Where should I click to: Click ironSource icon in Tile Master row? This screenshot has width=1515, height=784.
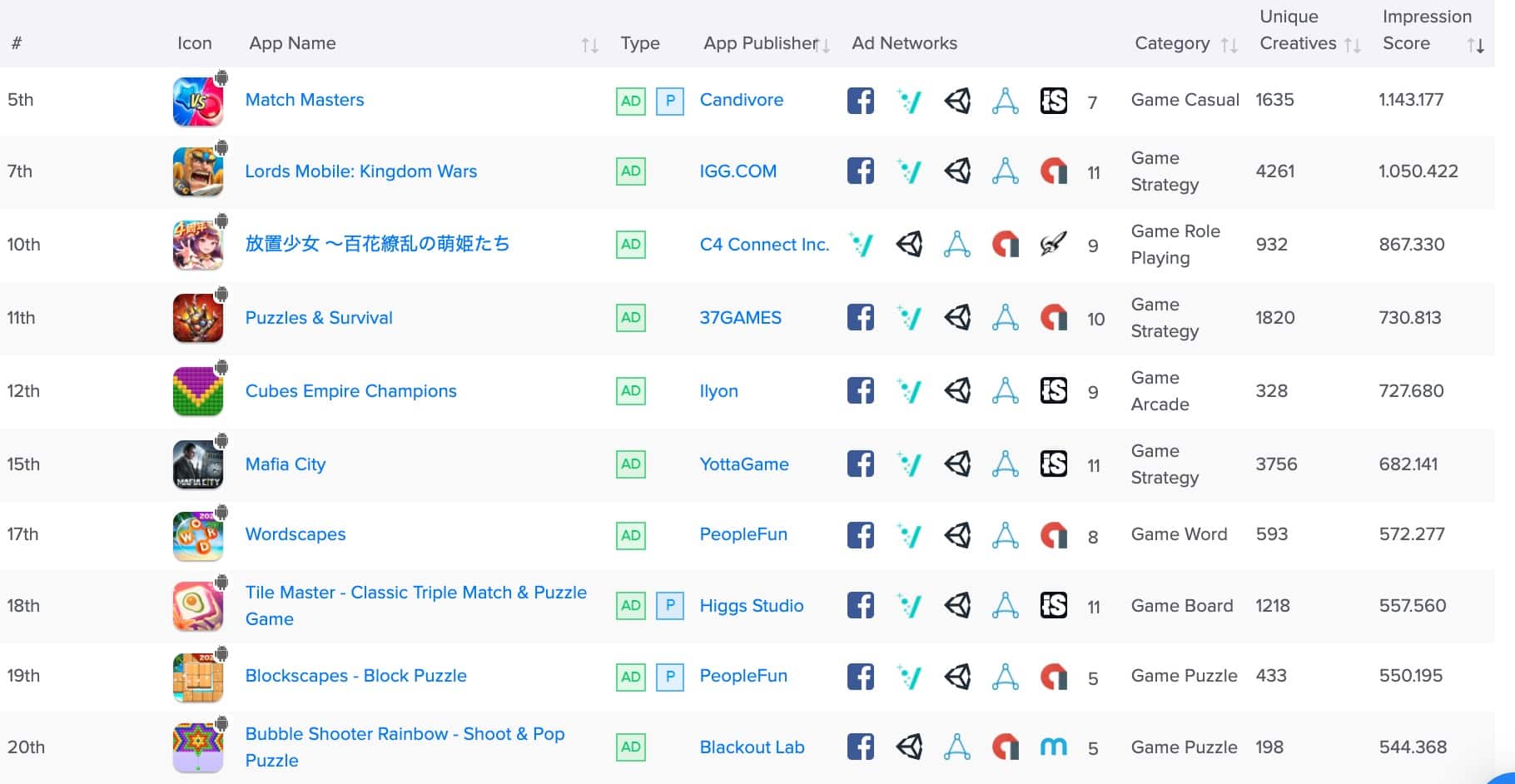pos(1054,605)
